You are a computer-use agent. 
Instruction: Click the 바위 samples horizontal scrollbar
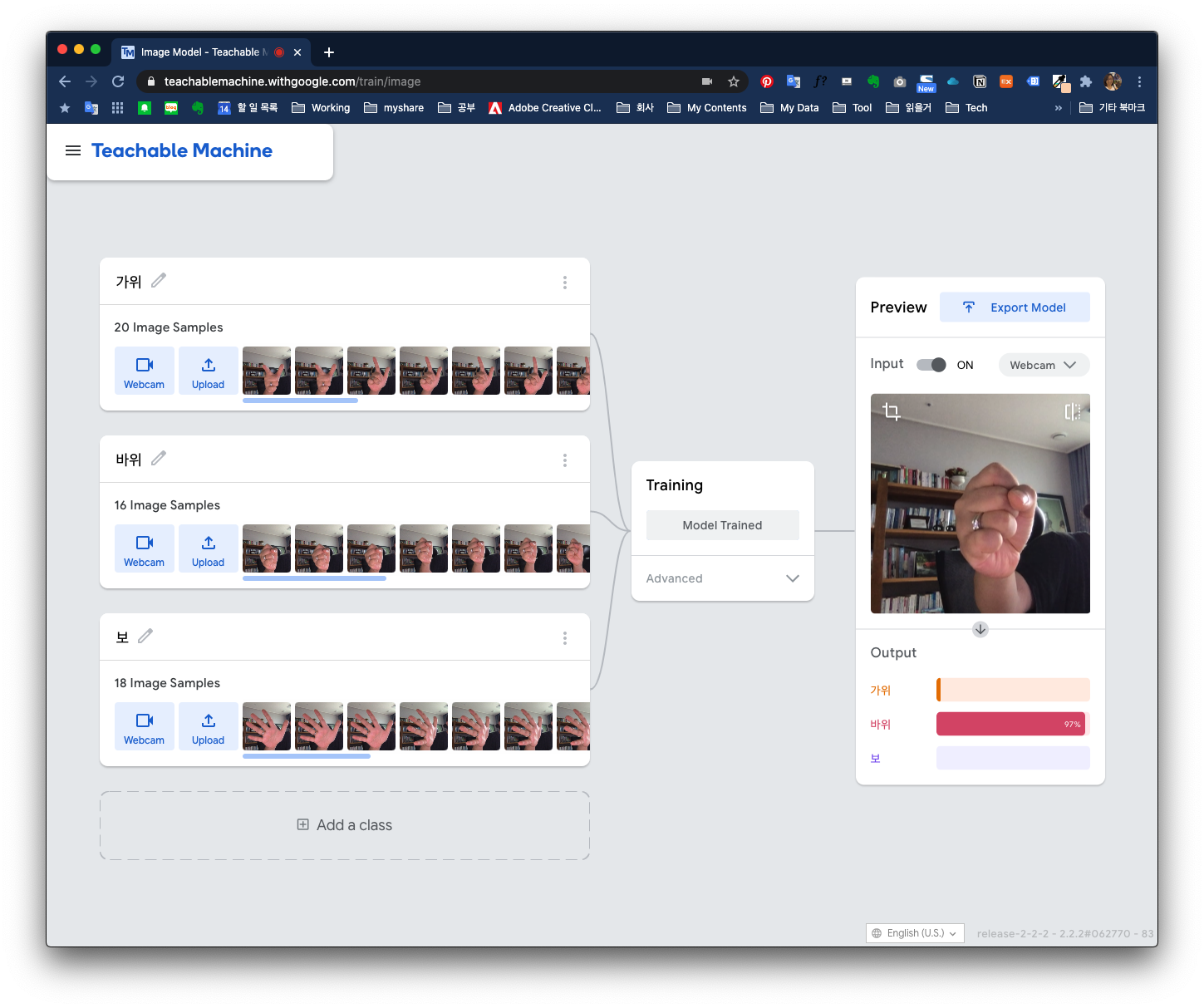click(314, 578)
